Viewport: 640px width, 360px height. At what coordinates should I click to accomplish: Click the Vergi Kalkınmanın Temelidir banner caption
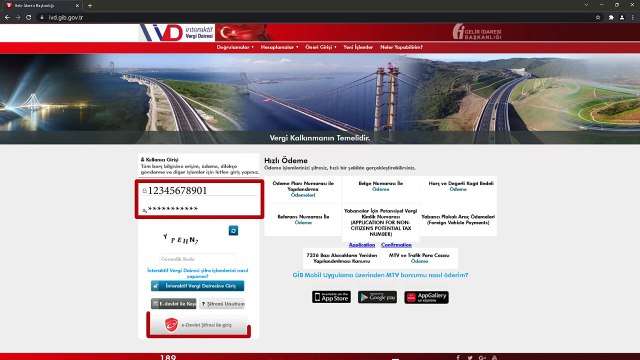pos(320,138)
